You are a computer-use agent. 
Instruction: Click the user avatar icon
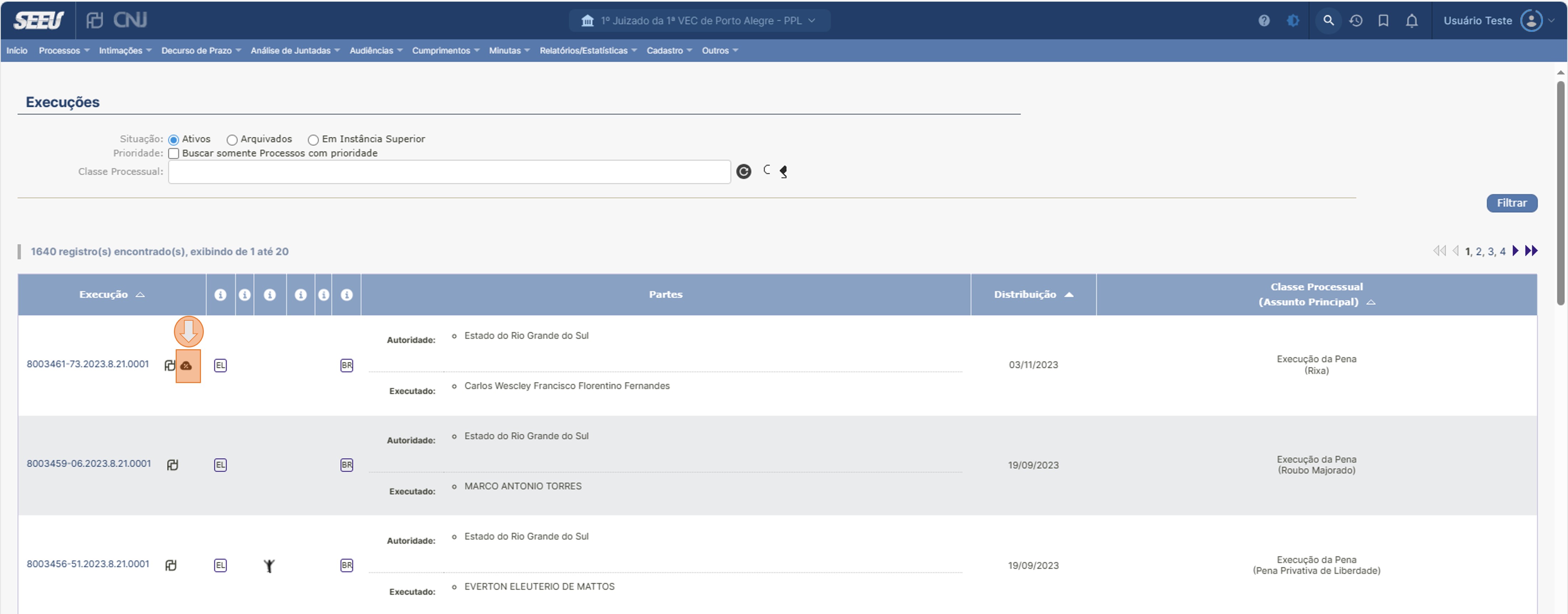click(1531, 21)
